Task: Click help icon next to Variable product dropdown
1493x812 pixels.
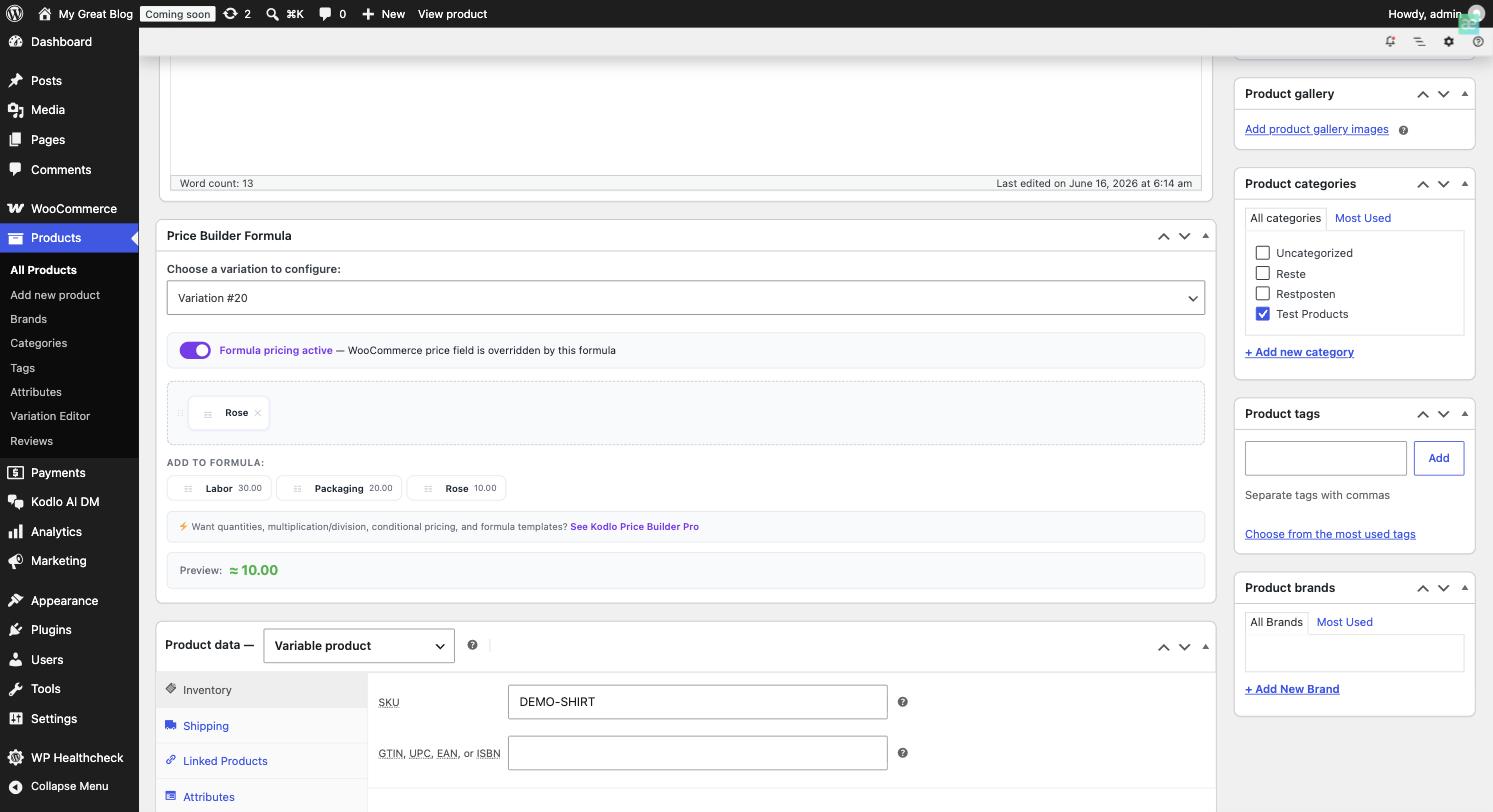Action: (472, 645)
